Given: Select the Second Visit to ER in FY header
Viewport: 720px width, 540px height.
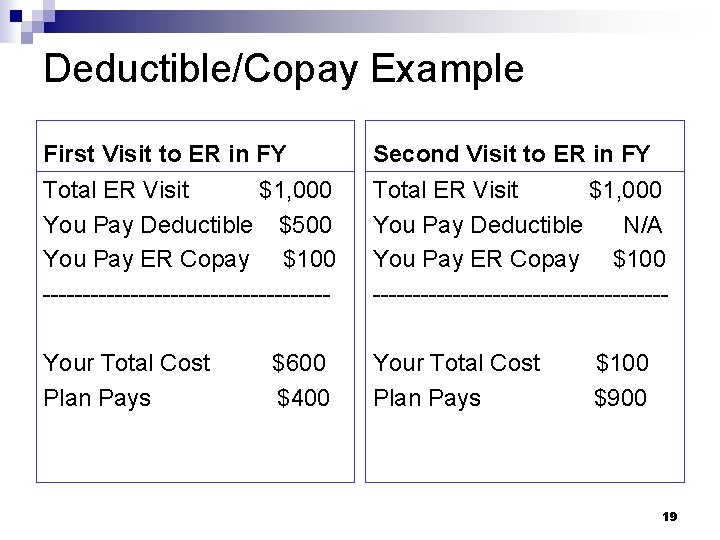Looking at the screenshot, I should (512, 154).
